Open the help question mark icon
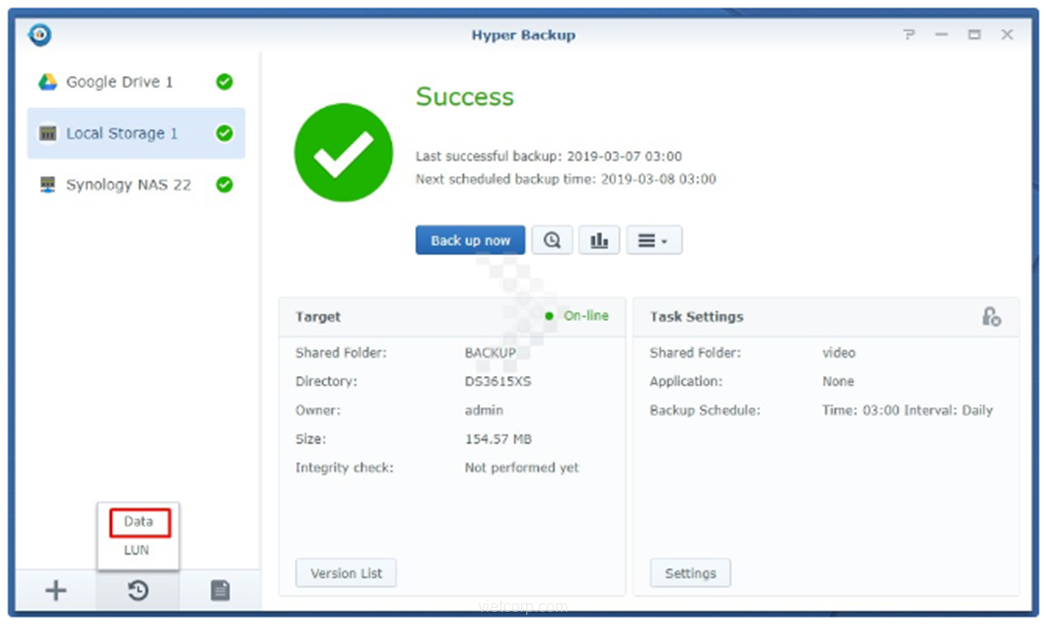The height and width of the screenshot is (625, 1047). pyautogui.click(x=909, y=35)
